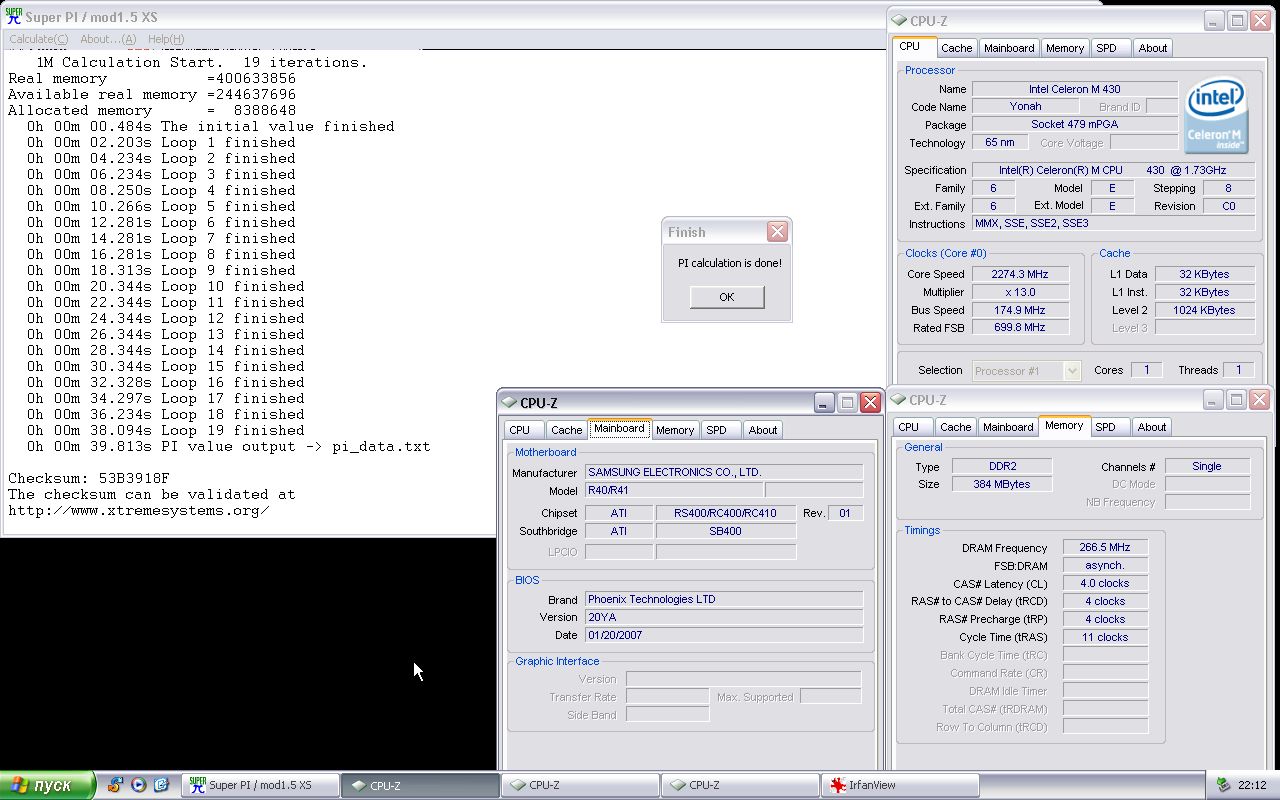Click the taskbar clock showing 22:12
The width and height of the screenshot is (1280, 800).
[1252, 785]
